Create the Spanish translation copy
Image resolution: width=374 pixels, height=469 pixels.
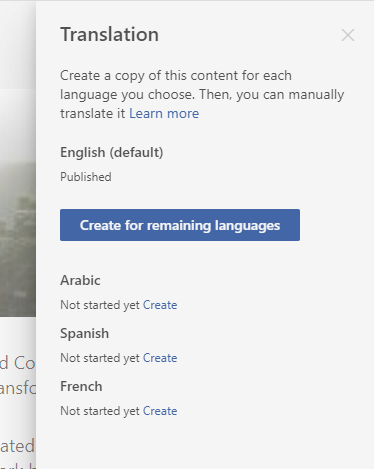160,358
